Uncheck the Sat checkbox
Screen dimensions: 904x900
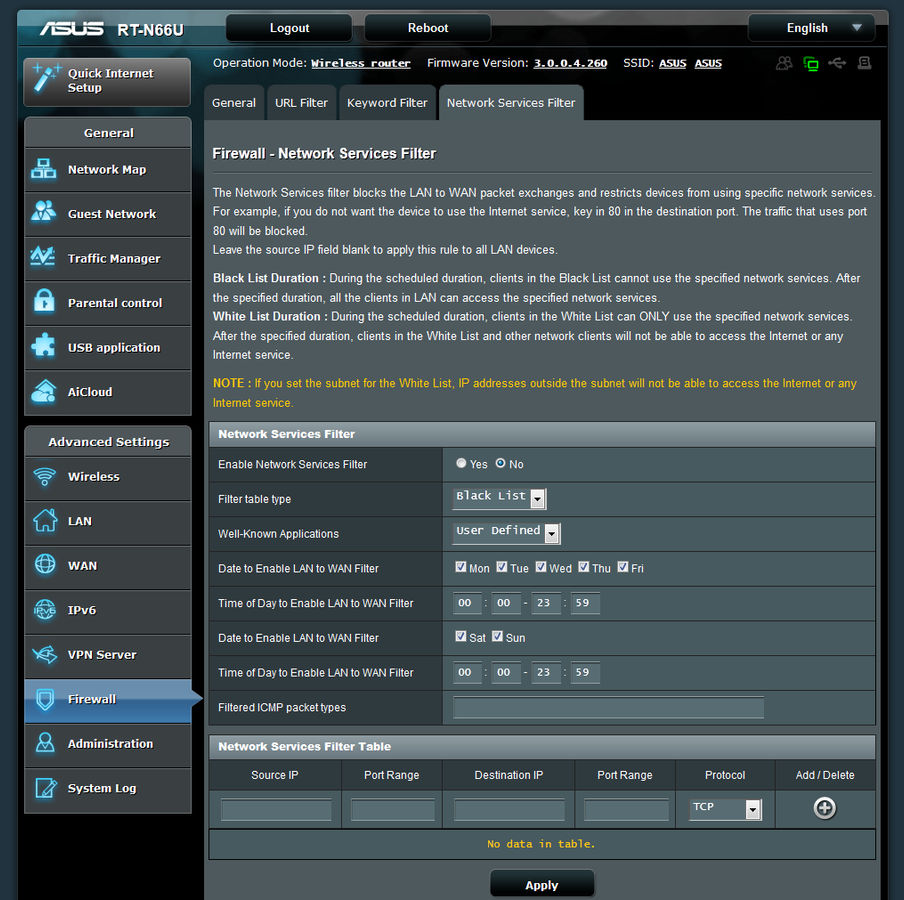pyautogui.click(x=461, y=636)
